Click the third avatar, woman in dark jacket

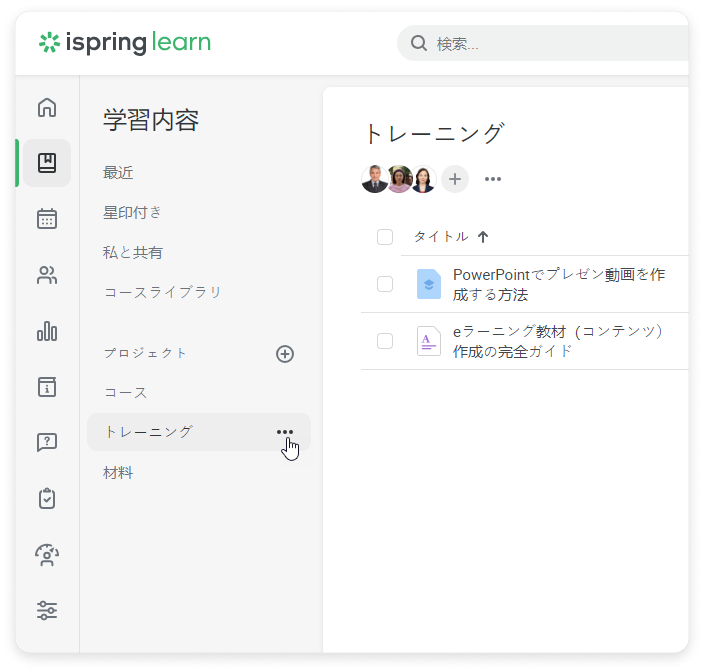(423, 179)
